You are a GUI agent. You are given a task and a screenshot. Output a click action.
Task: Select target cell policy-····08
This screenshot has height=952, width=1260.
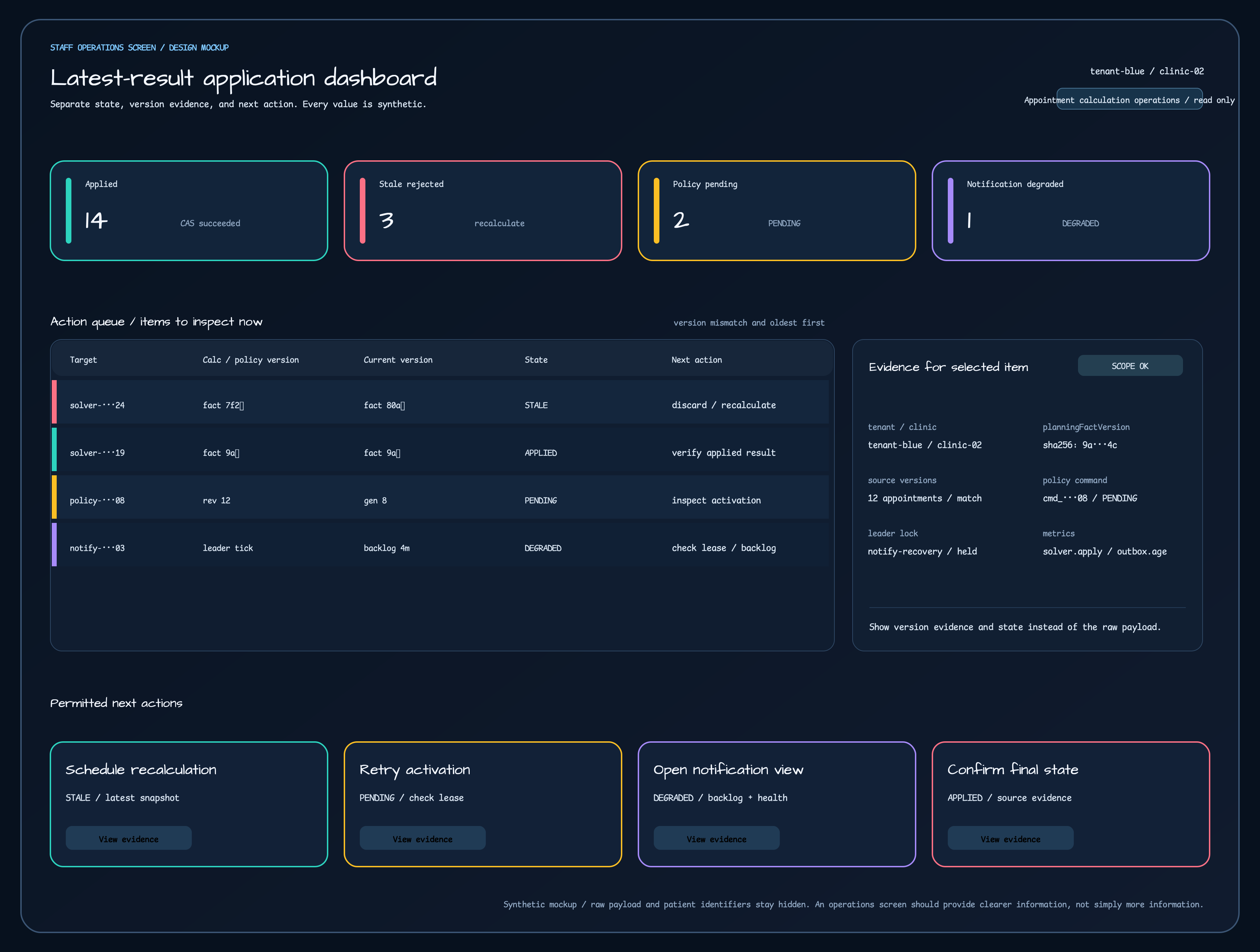click(97, 501)
